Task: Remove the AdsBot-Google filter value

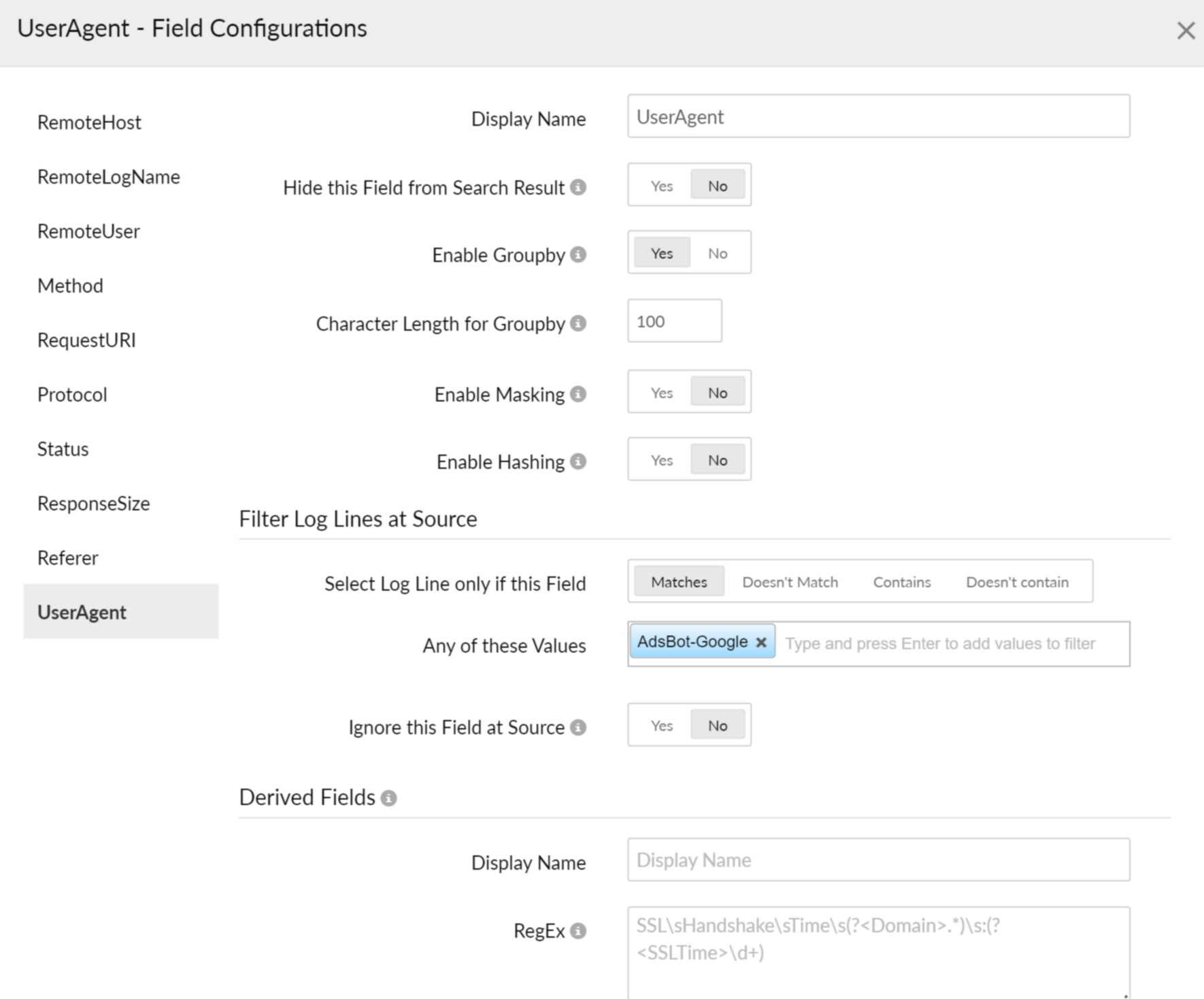Action: pyautogui.click(x=760, y=641)
